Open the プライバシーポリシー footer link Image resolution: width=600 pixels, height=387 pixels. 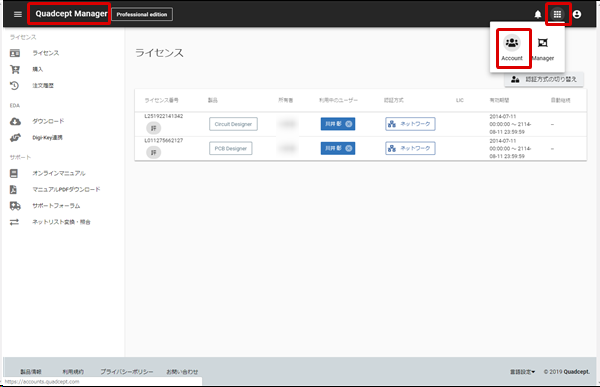pos(127,372)
